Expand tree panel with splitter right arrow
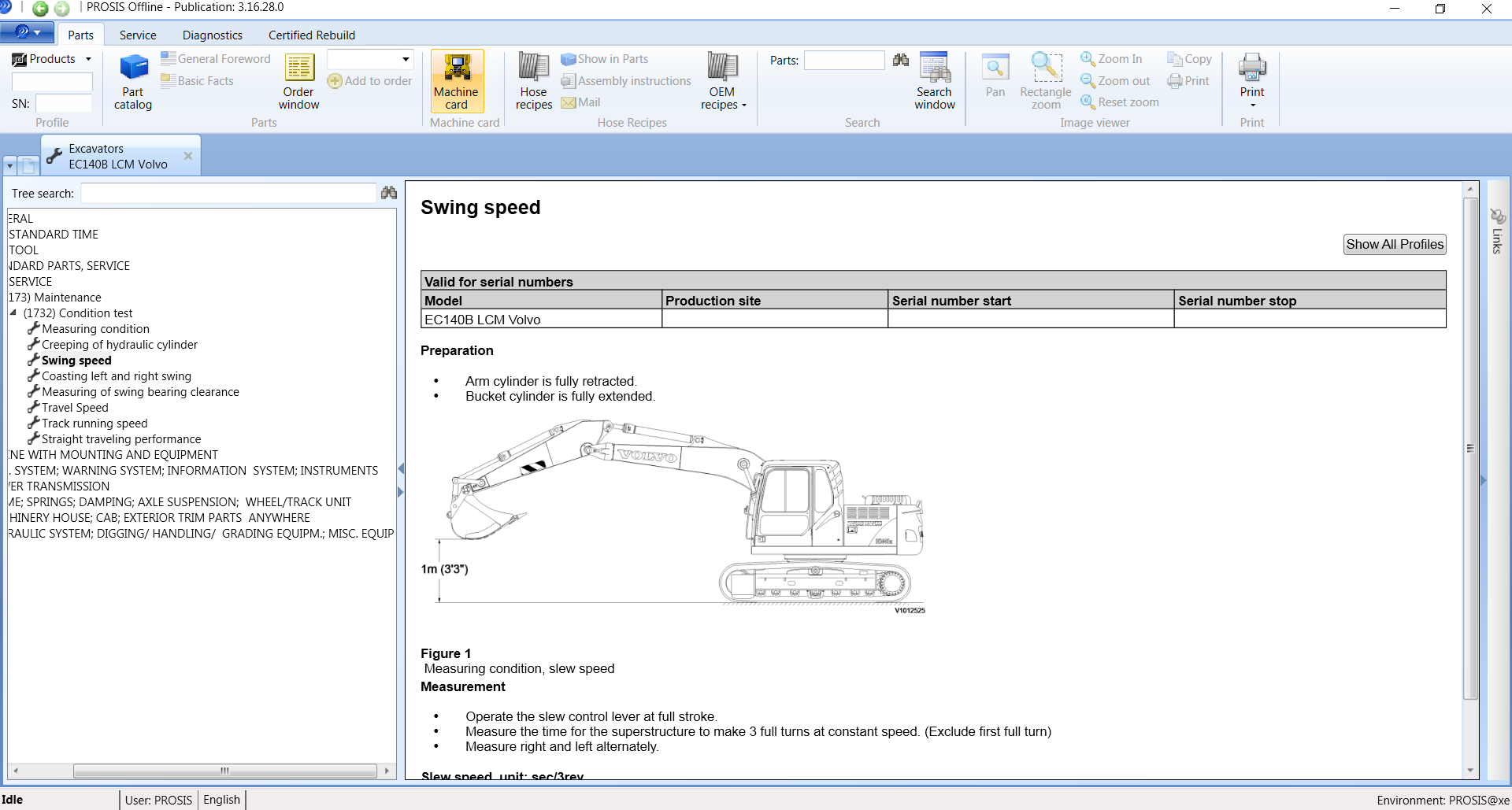 (x=401, y=493)
